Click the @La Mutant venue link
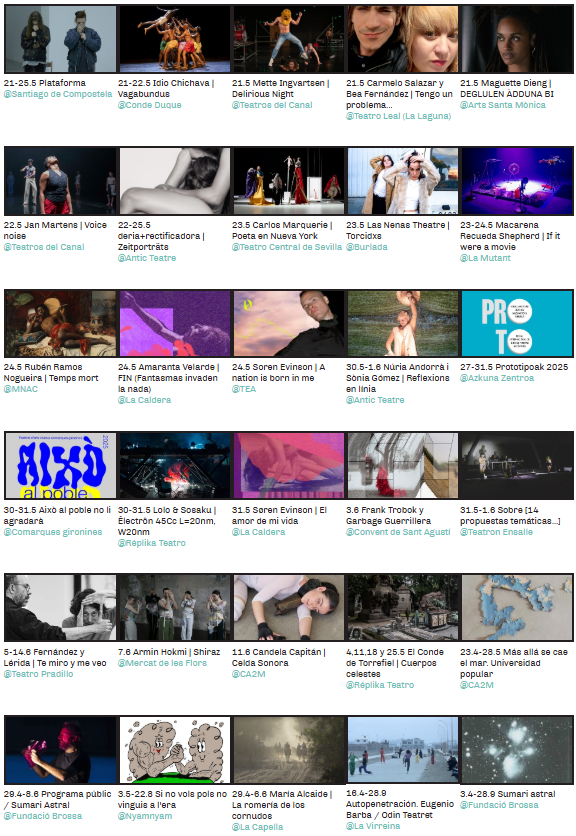This screenshot has width=576, height=836. click(x=485, y=258)
